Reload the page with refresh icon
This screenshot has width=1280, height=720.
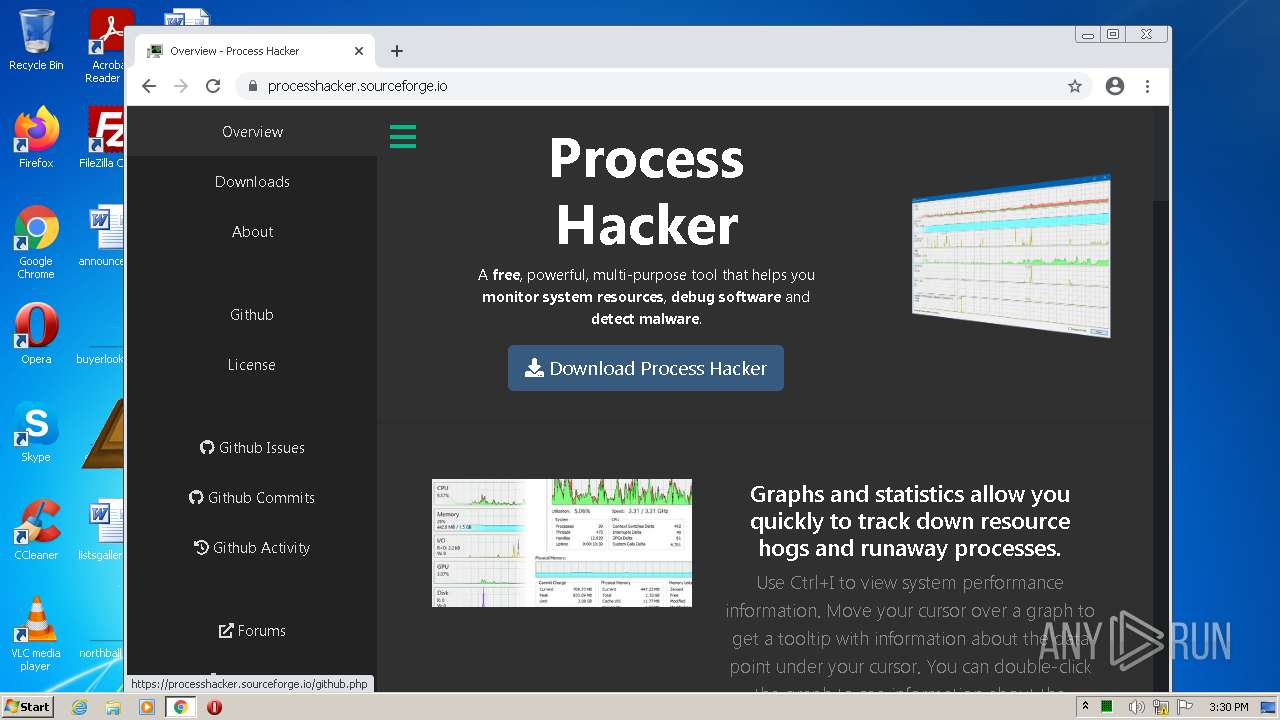213,86
